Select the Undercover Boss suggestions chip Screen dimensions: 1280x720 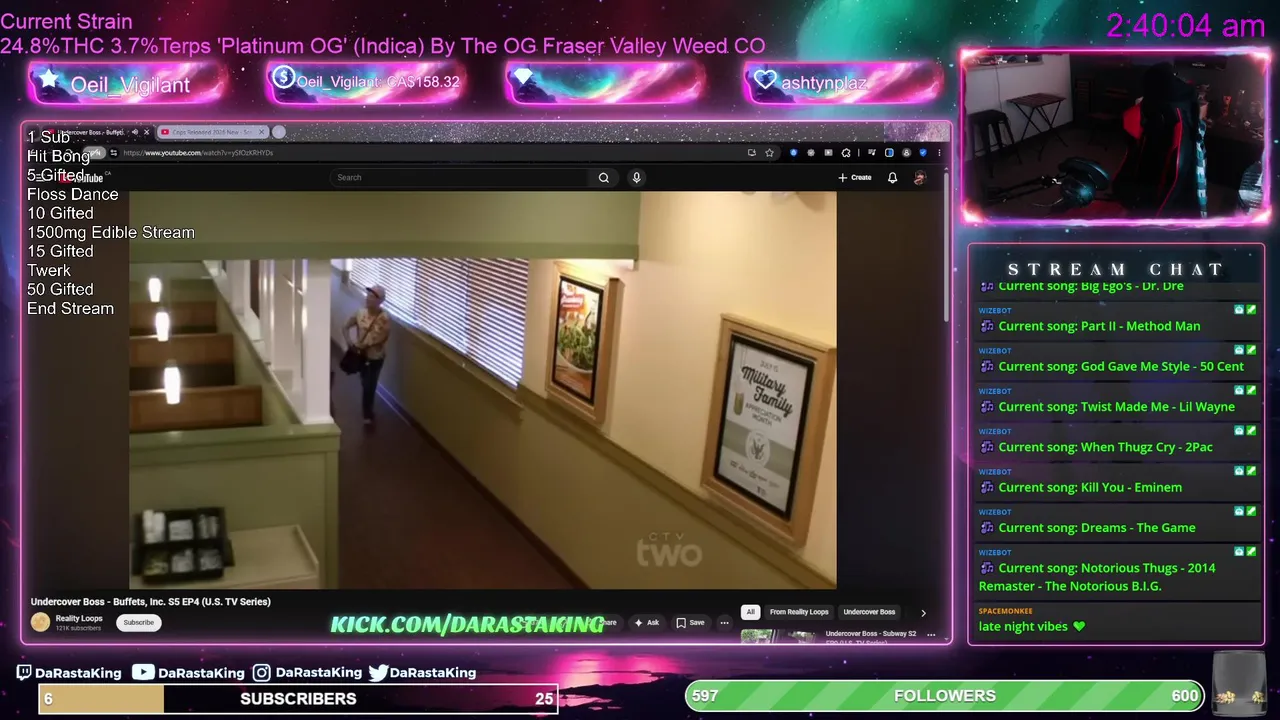(x=869, y=612)
